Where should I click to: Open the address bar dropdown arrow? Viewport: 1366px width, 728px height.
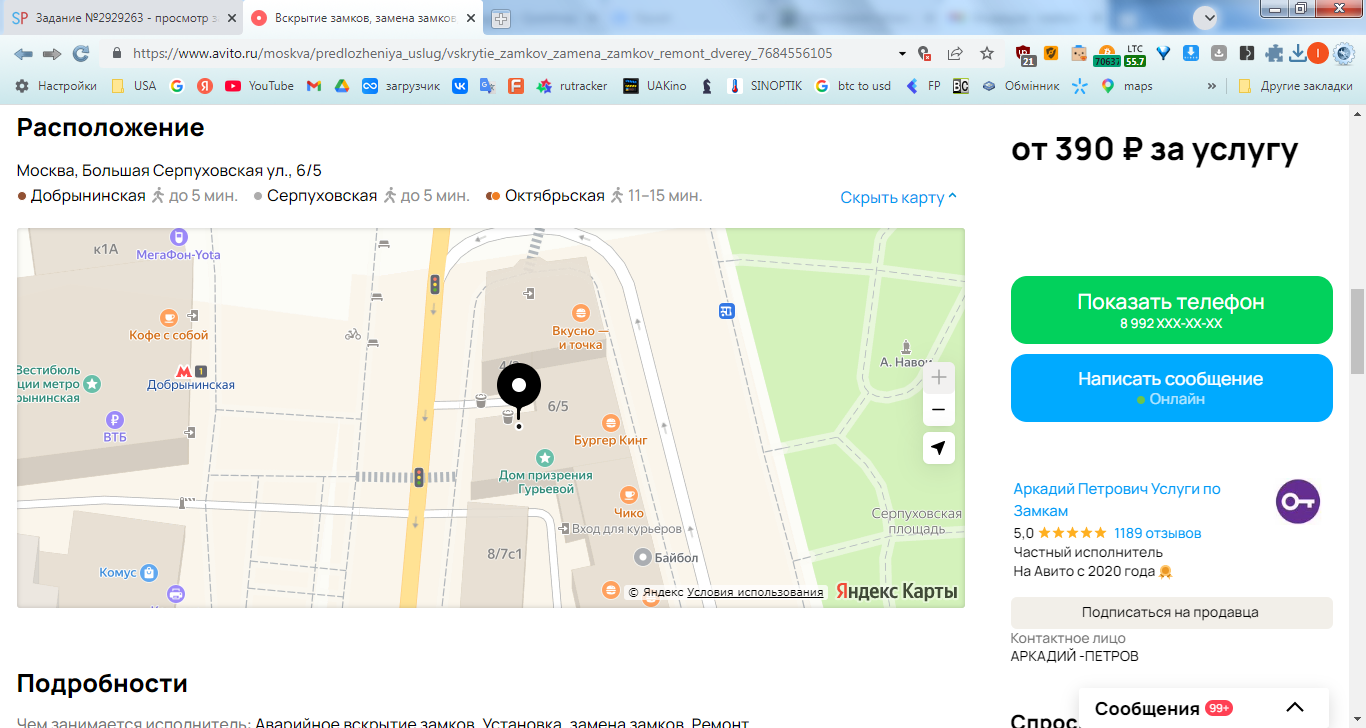[903, 54]
